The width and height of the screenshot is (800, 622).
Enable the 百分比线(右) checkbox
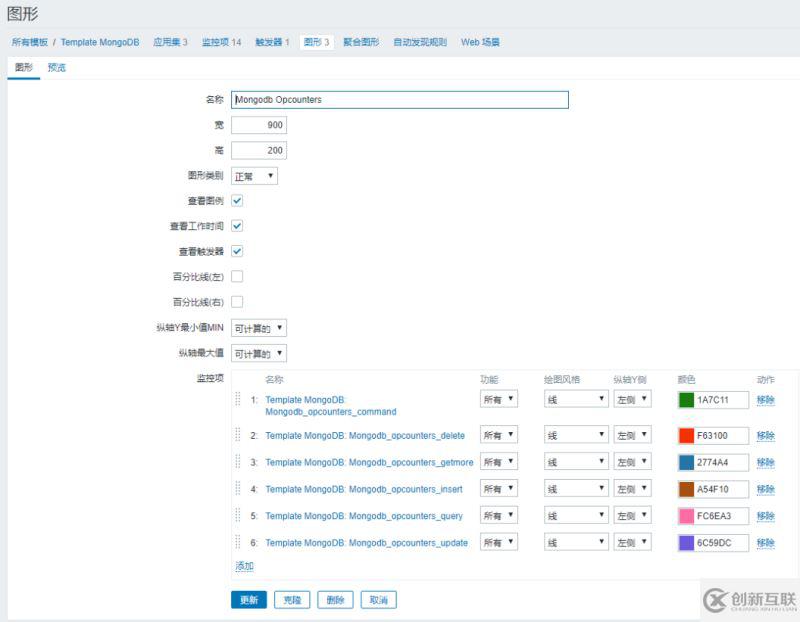coord(237,302)
